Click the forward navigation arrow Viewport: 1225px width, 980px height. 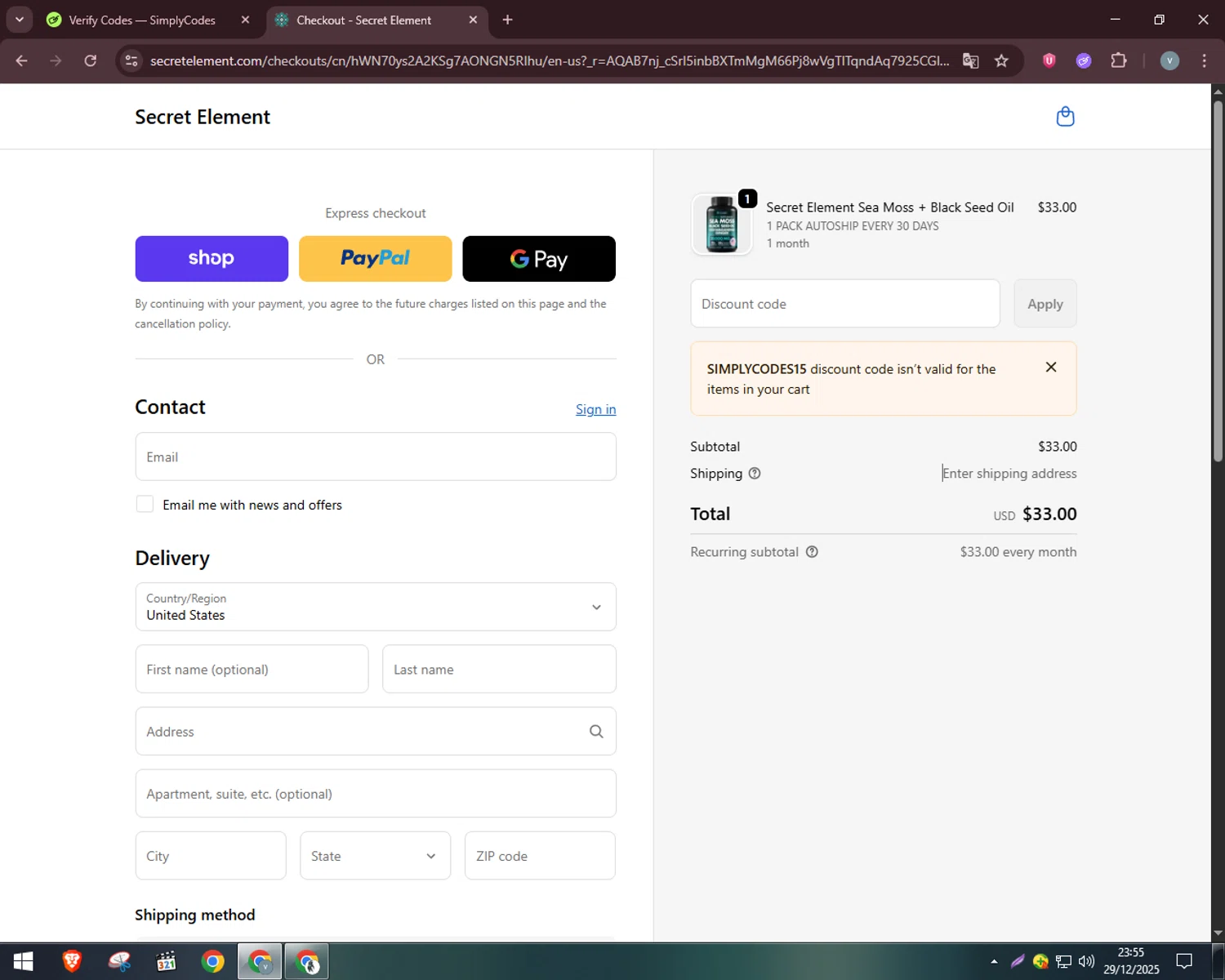(x=56, y=60)
